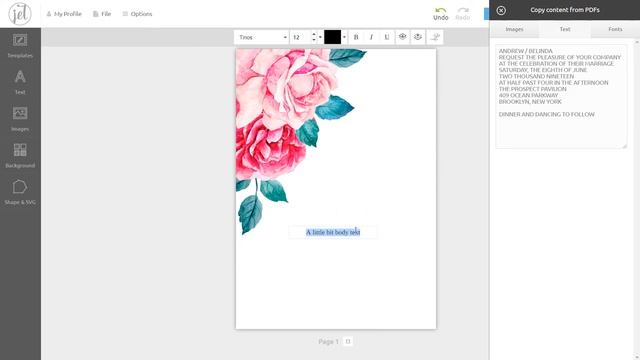The image size is (640, 360).
Task: Click the 'Page 1' label
Action: [329, 342]
